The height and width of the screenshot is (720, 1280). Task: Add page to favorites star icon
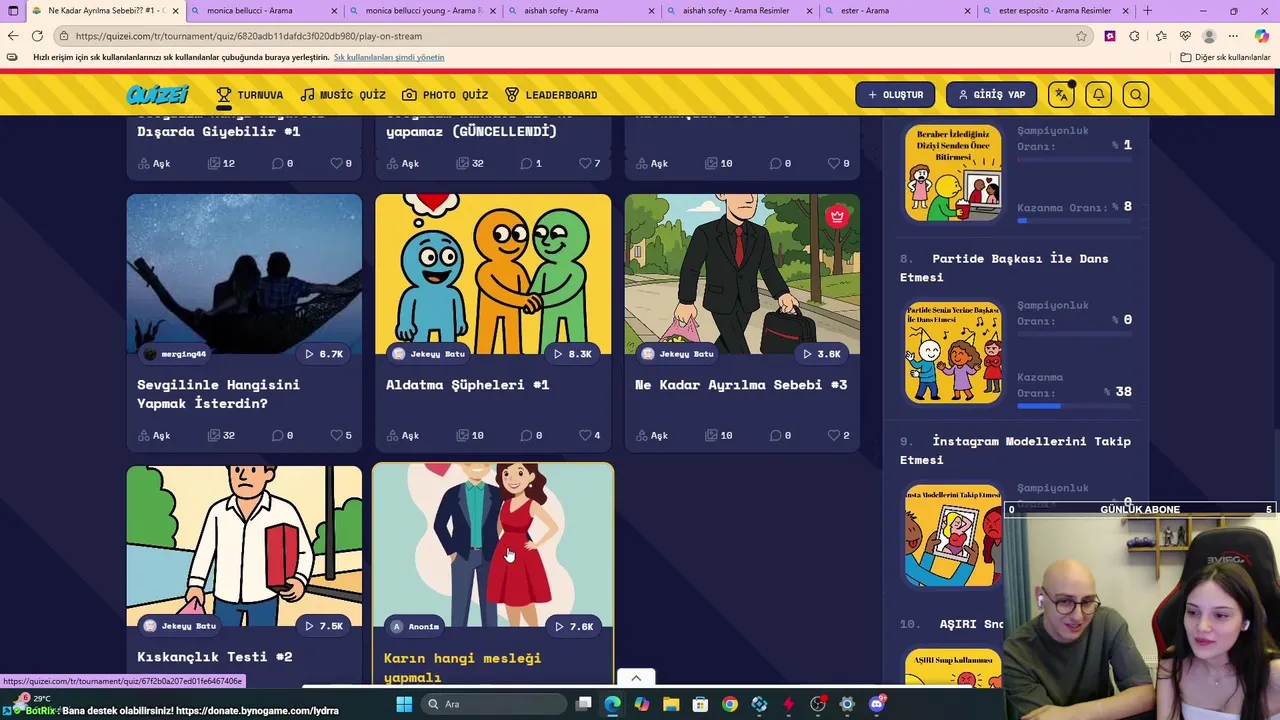coord(1081,36)
